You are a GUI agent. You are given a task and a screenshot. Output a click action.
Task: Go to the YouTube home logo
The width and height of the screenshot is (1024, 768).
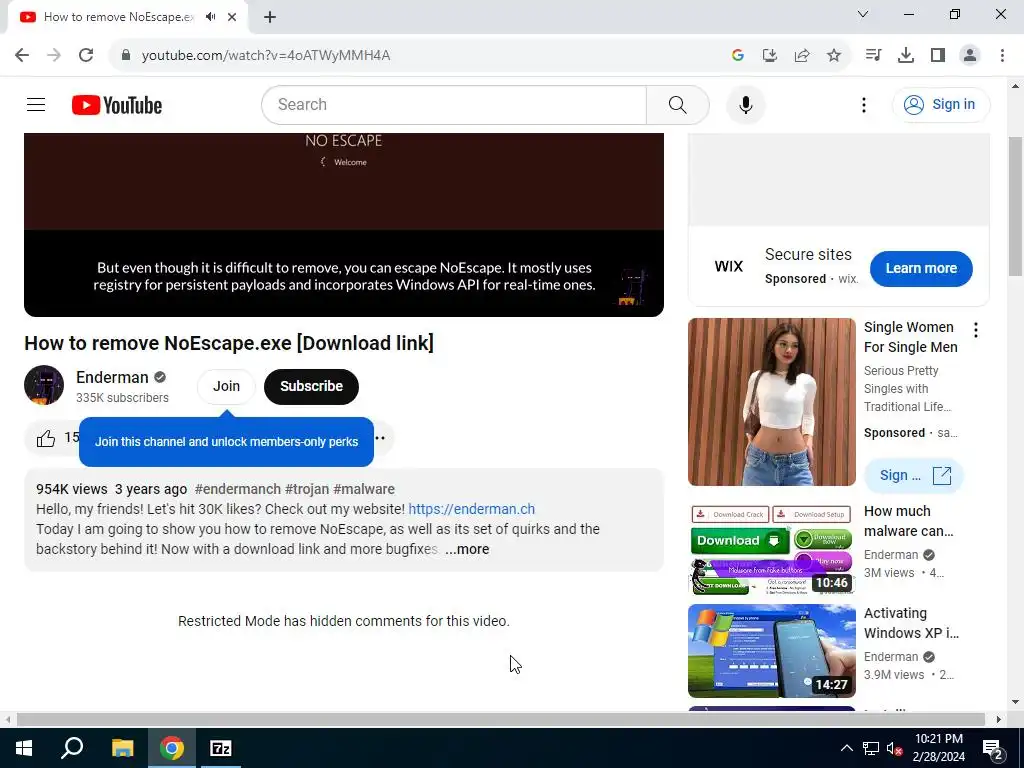point(117,105)
